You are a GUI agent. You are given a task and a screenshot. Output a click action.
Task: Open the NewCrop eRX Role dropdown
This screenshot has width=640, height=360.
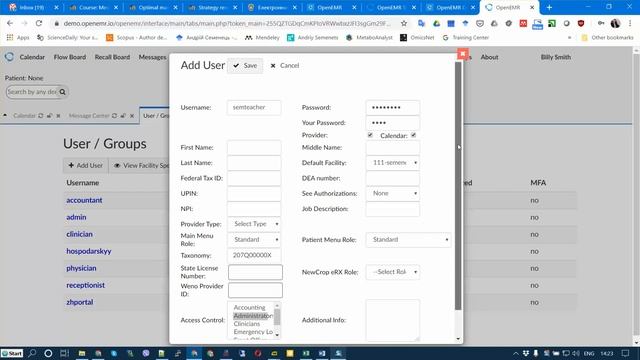coord(393,272)
